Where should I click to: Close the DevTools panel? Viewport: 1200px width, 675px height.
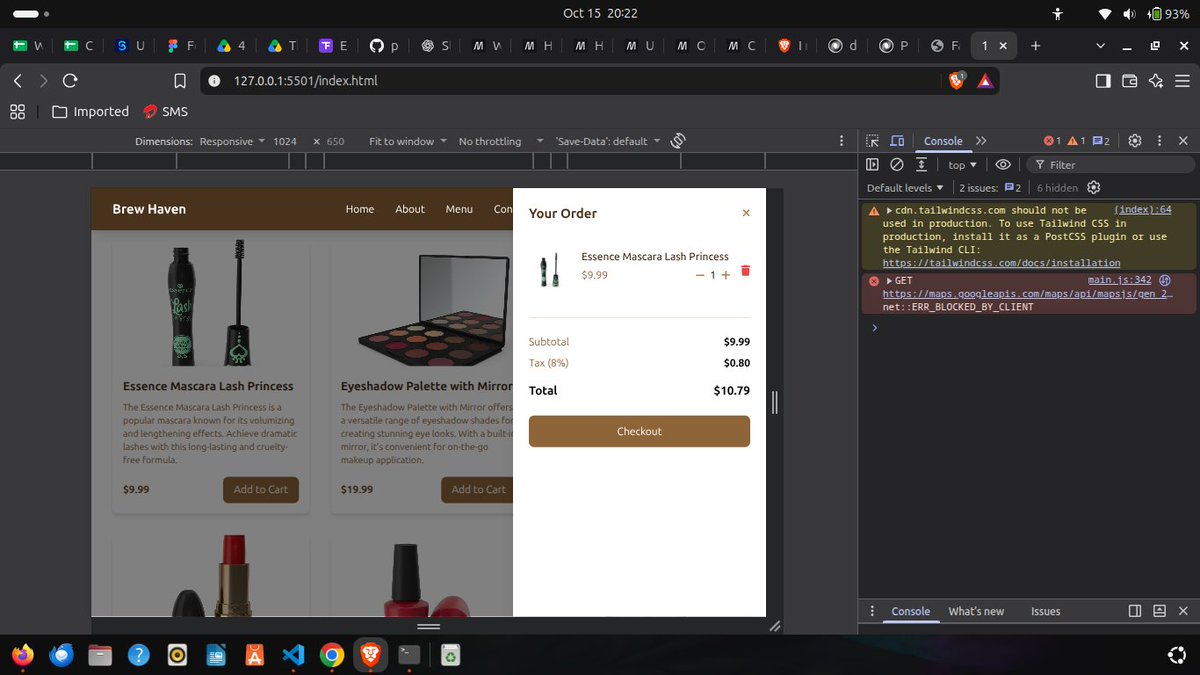(x=1183, y=141)
